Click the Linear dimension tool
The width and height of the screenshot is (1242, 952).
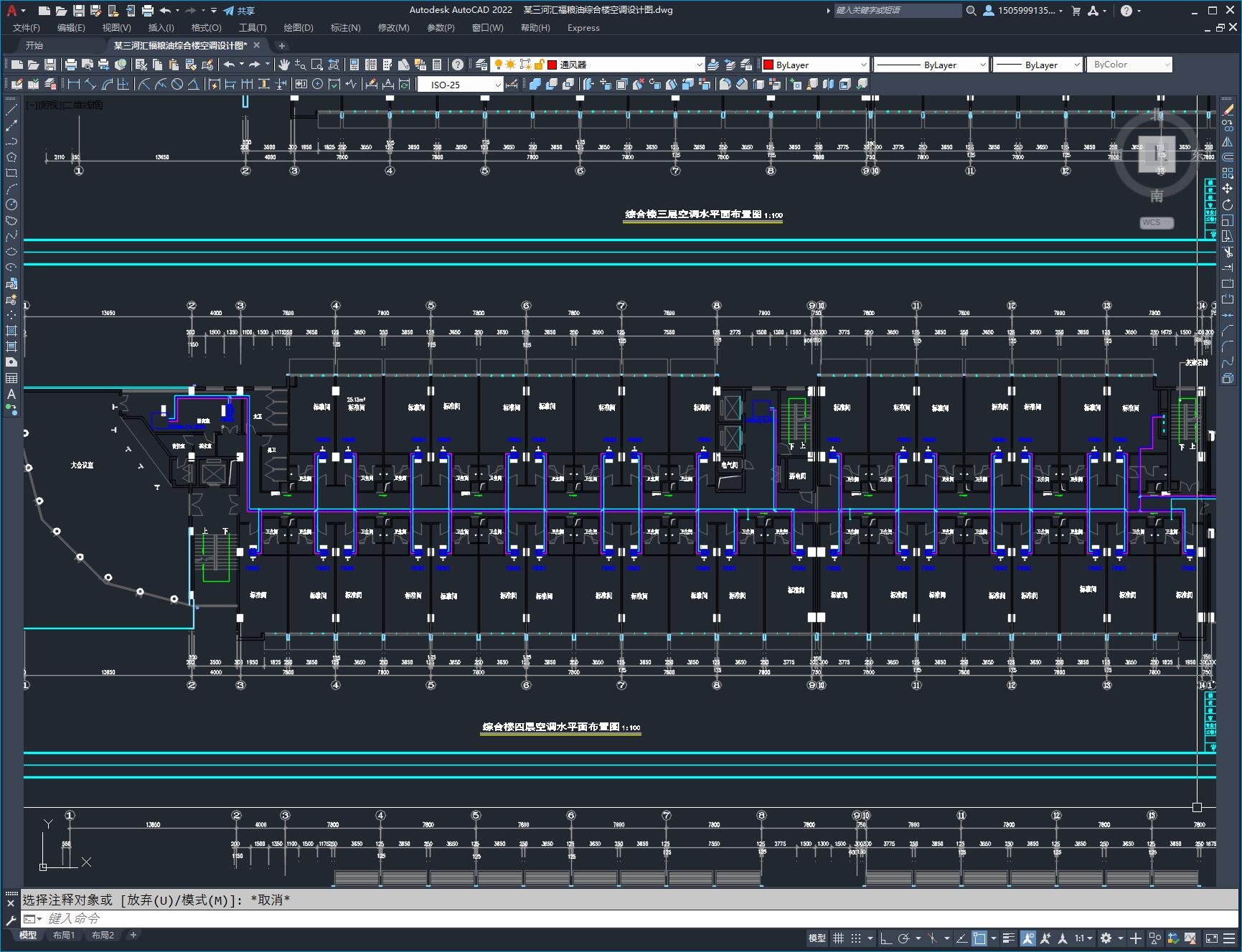coord(74,84)
